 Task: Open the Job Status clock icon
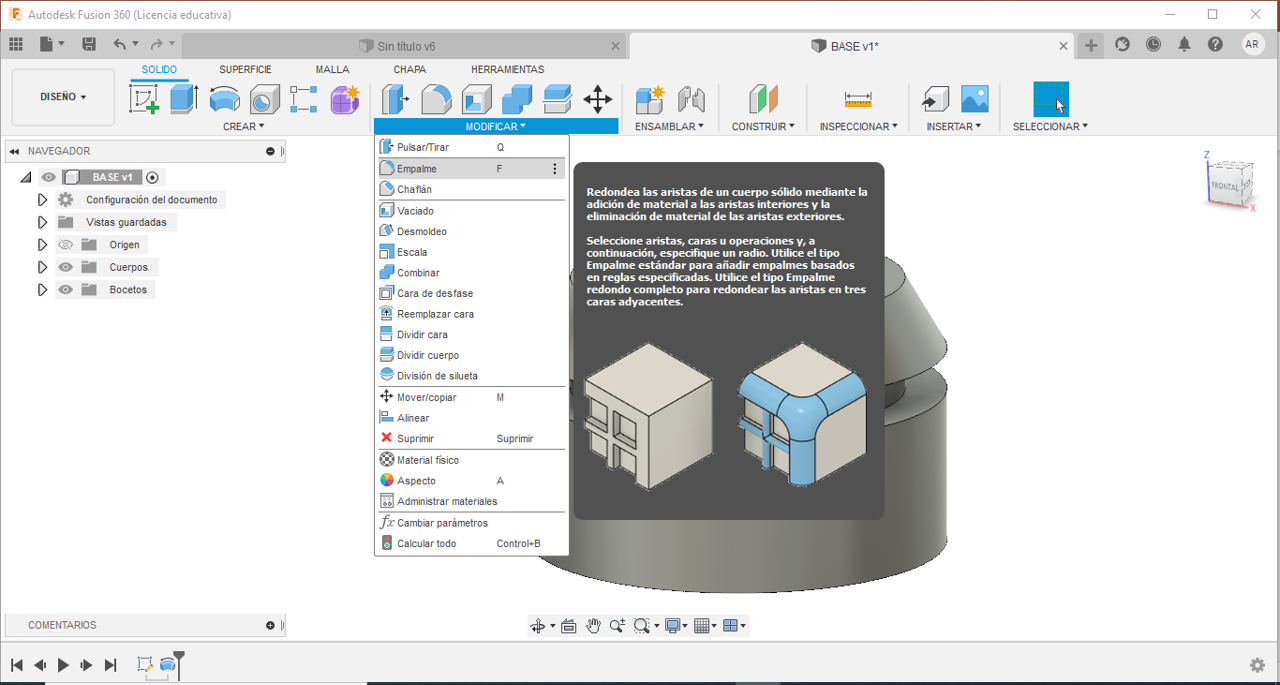point(1153,45)
